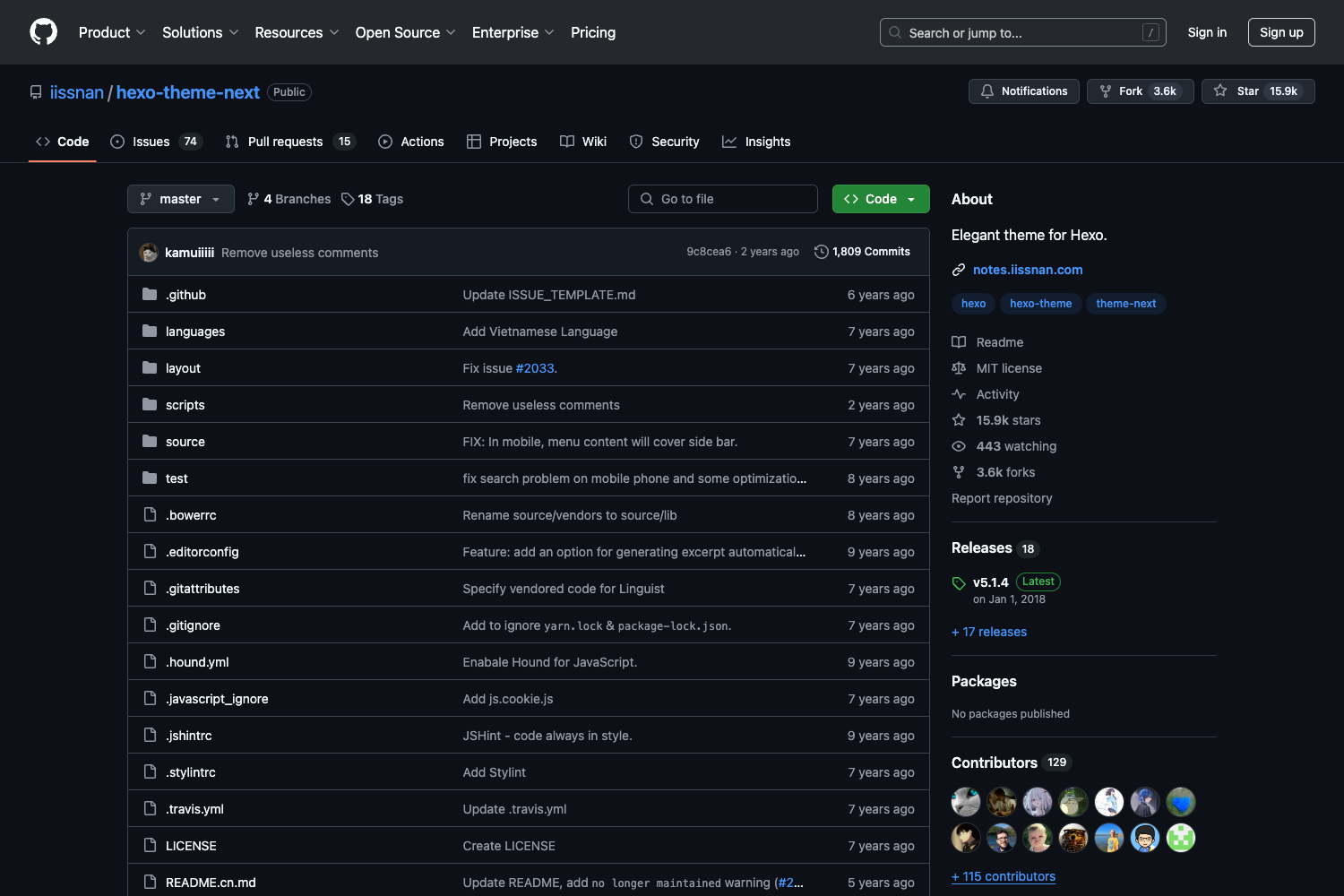This screenshot has height=896, width=1344.
Task: Open the scripts folder name
Action: click(x=185, y=405)
